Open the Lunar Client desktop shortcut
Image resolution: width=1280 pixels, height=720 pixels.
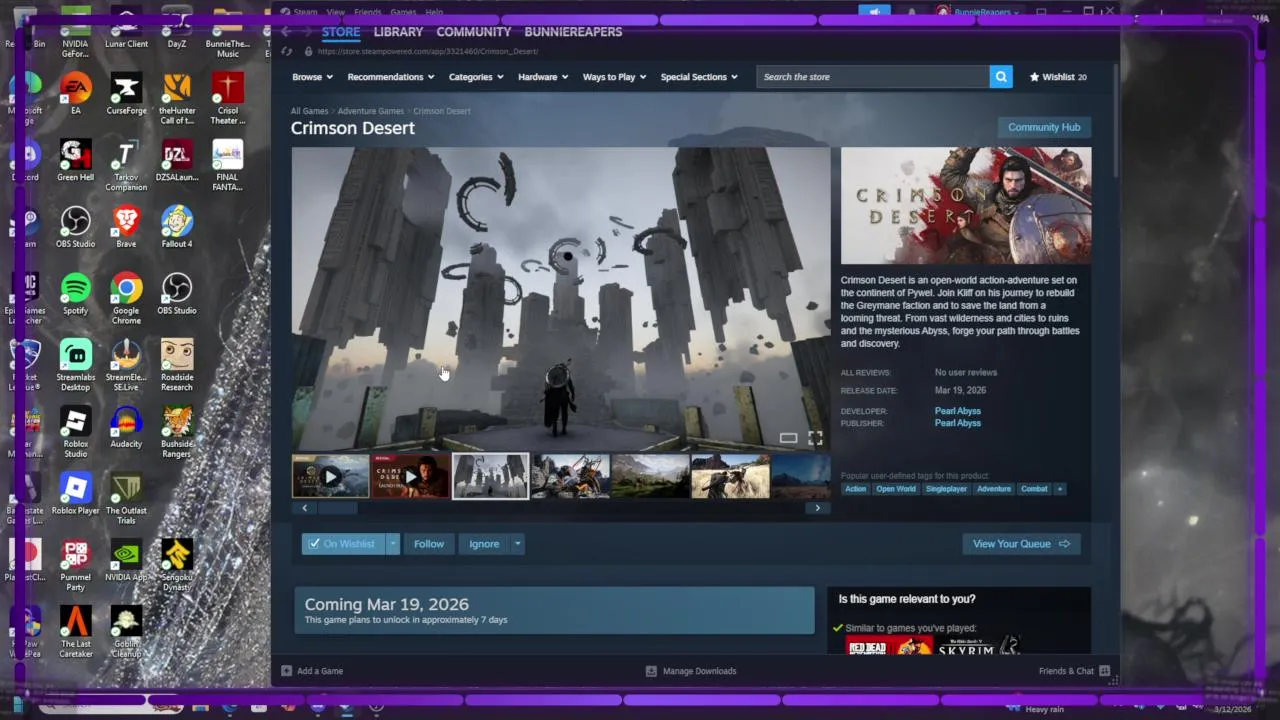[x=126, y=28]
